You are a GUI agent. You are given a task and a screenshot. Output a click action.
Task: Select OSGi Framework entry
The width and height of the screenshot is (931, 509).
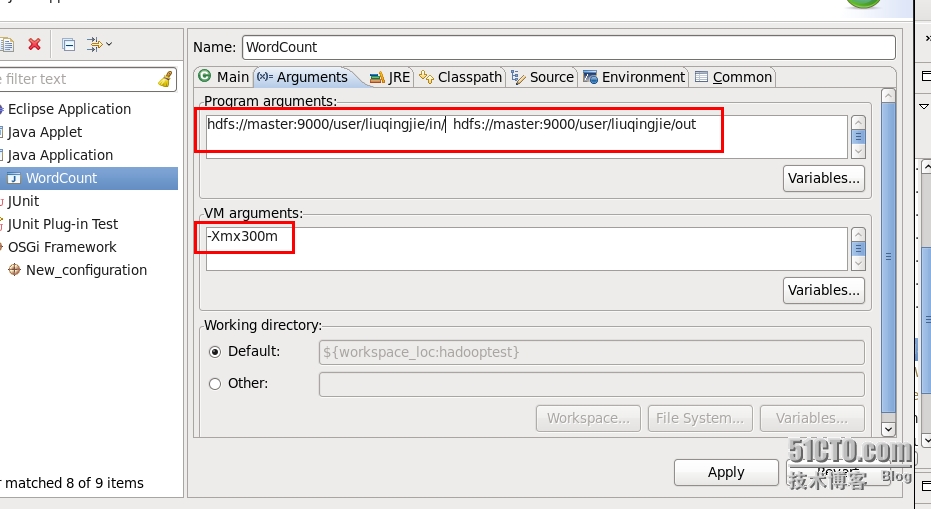tap(62, 247)
